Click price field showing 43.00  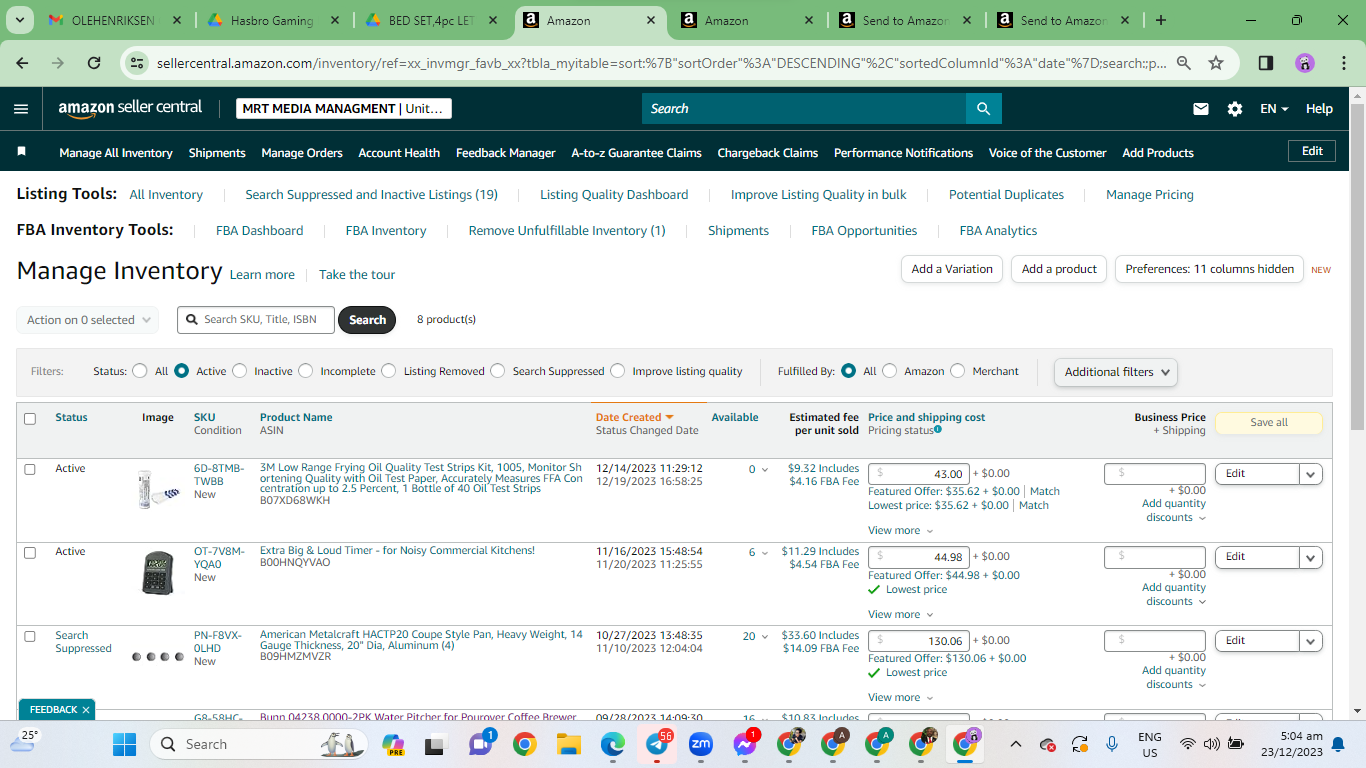(x=918, y=474)
